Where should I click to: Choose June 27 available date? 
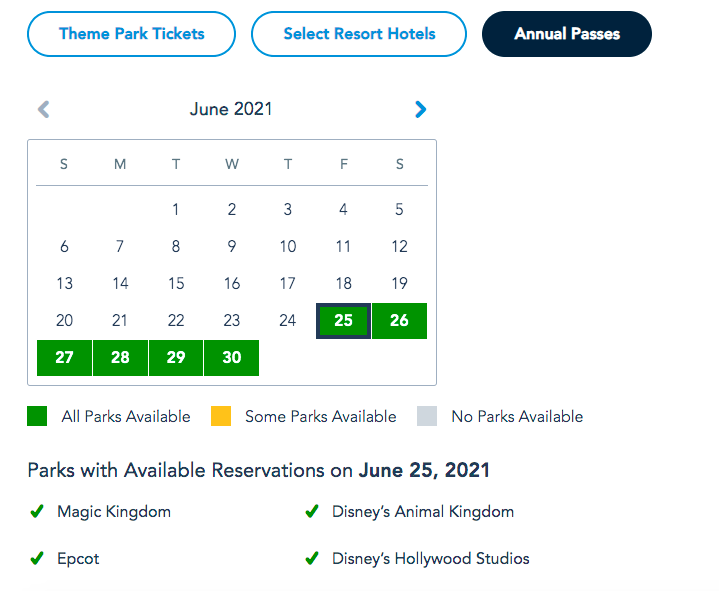pyautogui.click(x=64, y=358)
